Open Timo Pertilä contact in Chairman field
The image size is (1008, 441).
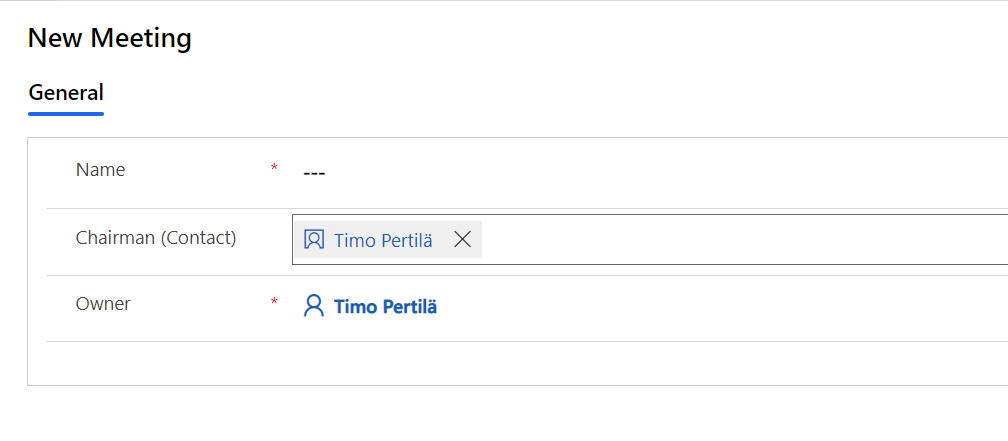click(x=383, y=240)
